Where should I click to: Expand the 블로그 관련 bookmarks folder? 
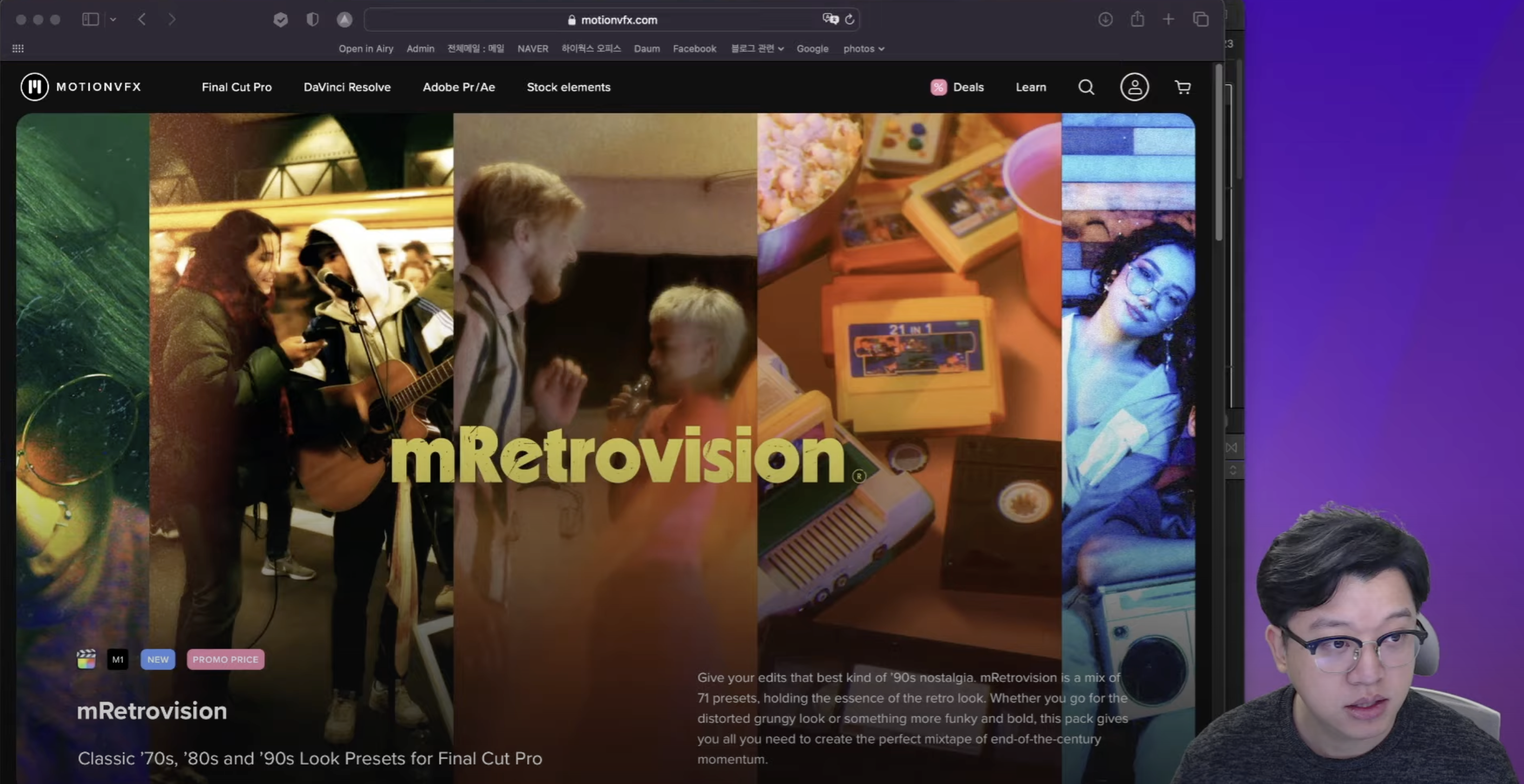[757, 49]
